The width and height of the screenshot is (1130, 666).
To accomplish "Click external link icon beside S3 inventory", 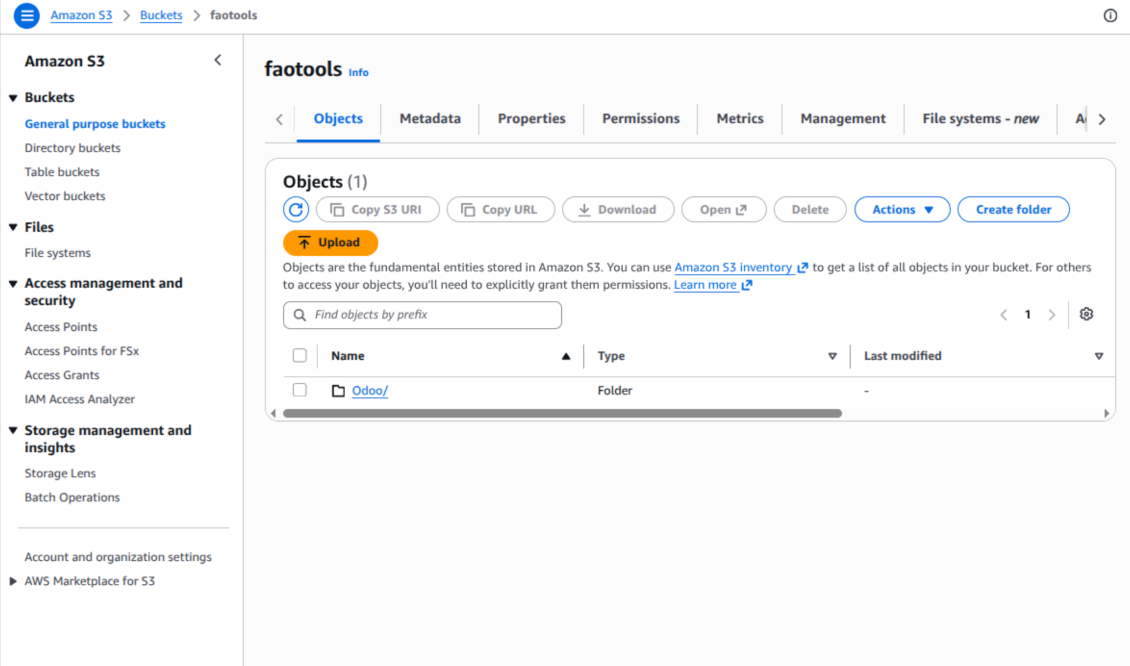I will point(802,267).
